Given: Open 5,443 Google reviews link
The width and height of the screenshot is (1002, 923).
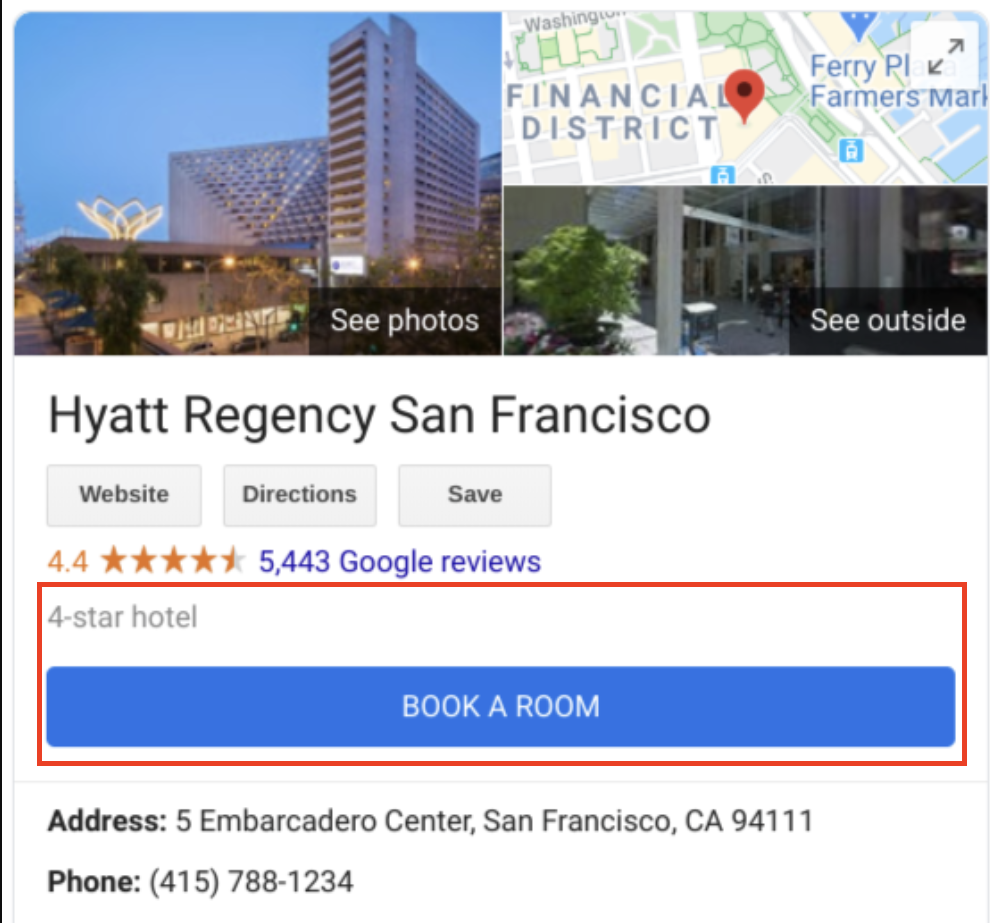Looking at the screenshot, I should tap(399, 562).
